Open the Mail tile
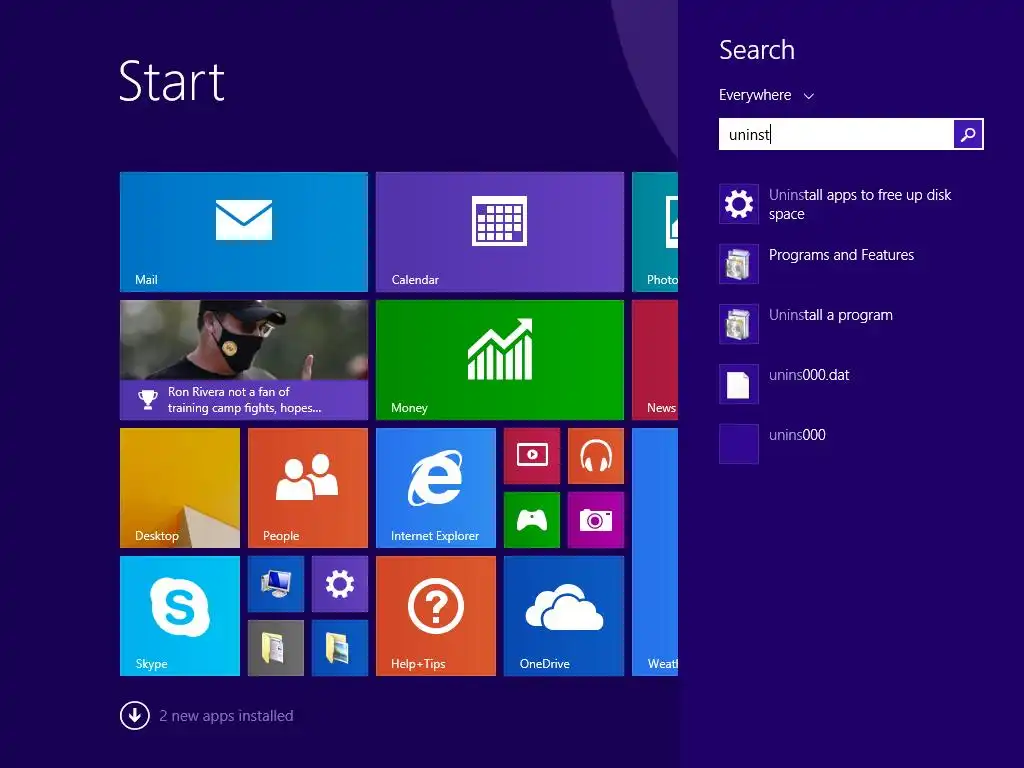 [x=244, y=232]
